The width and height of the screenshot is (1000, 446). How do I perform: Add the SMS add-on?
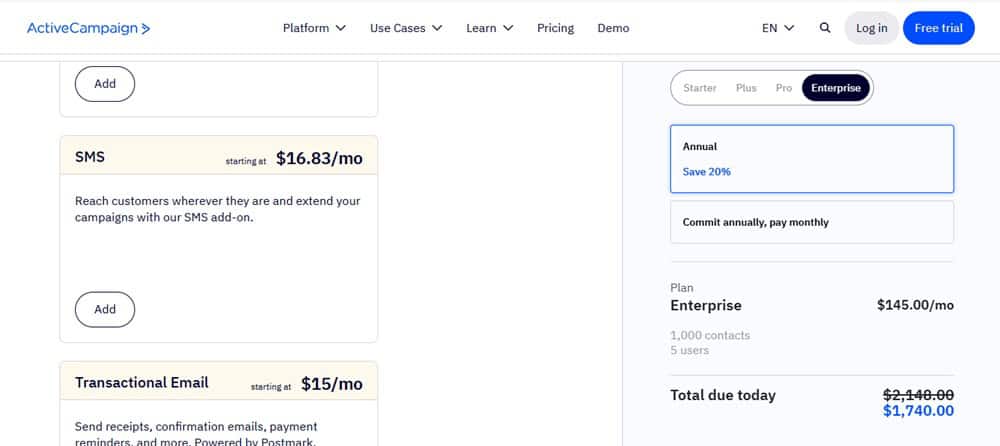pos(105,309)
